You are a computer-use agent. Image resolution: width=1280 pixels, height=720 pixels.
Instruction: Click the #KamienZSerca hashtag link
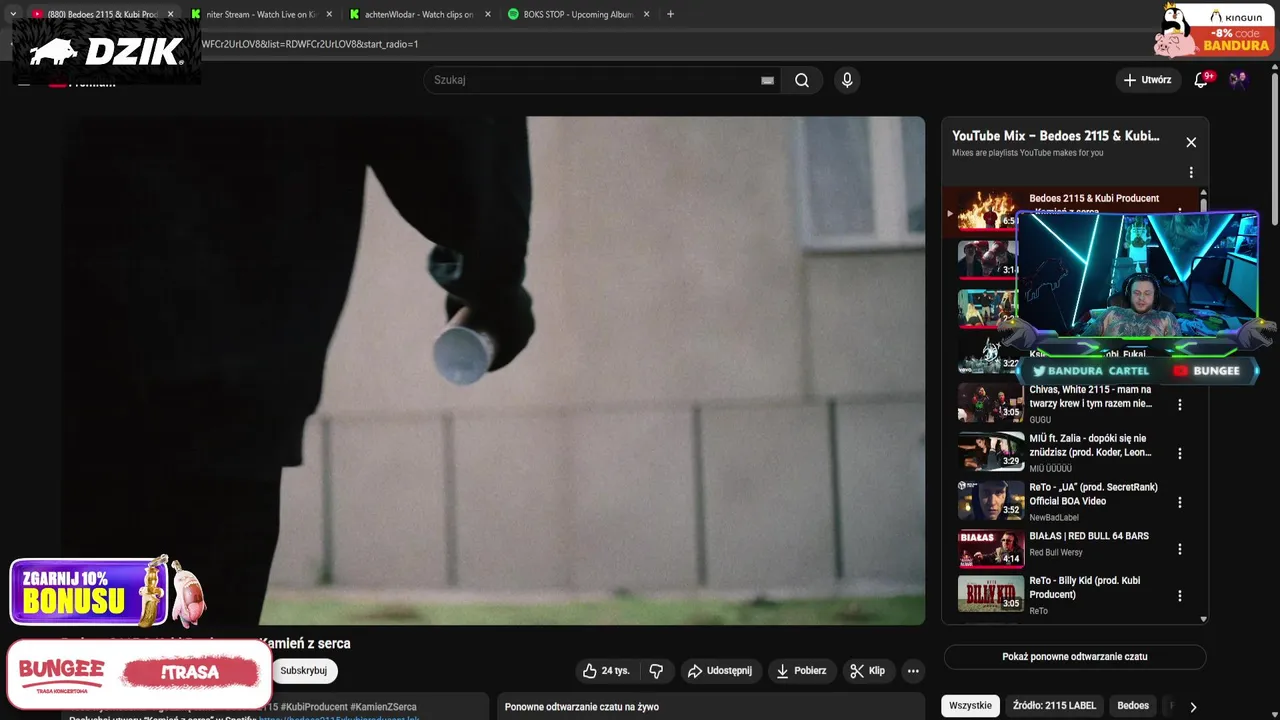tap(383, 707)
